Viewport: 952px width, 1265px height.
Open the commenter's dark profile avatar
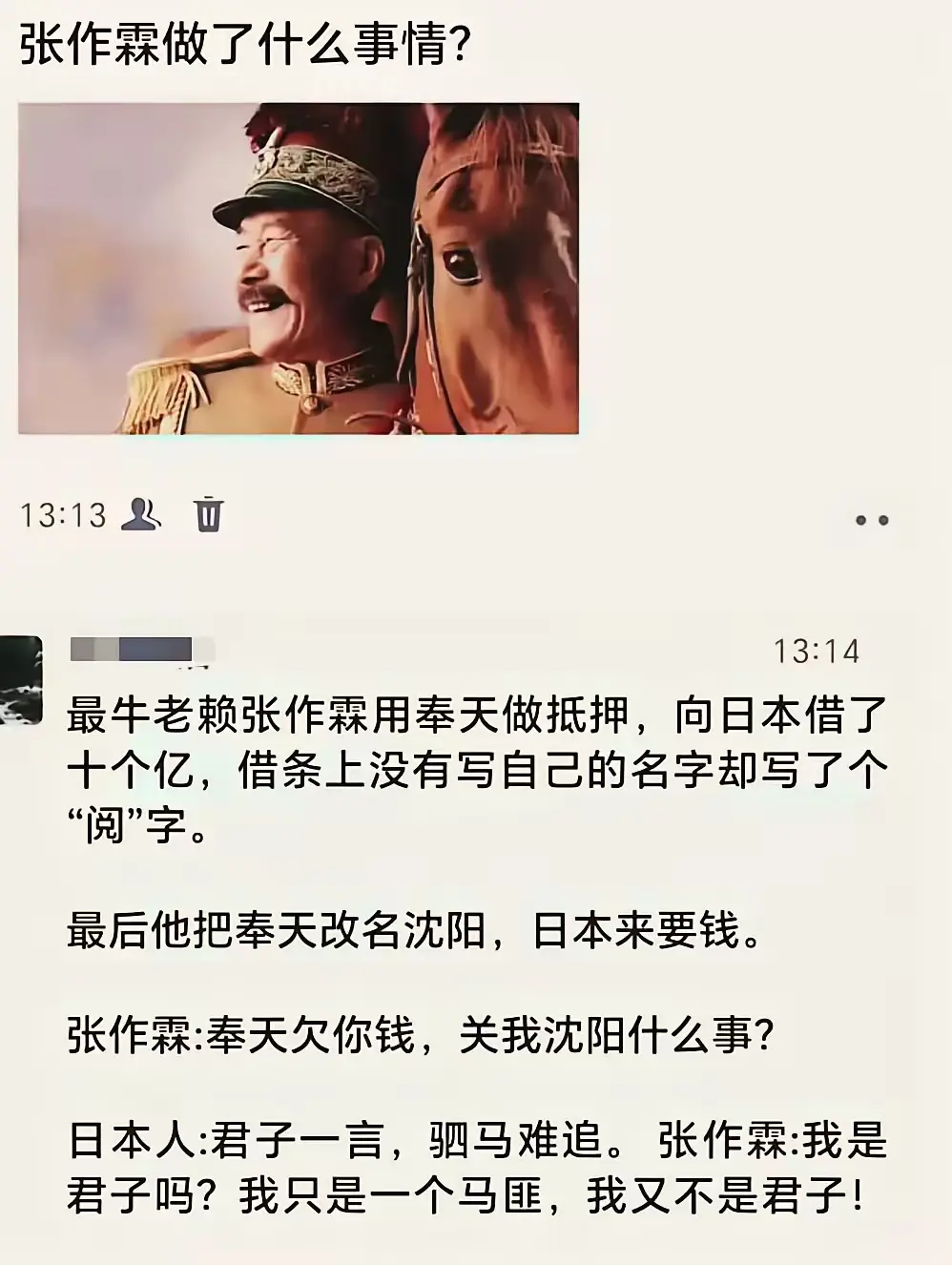coord(21,680)
